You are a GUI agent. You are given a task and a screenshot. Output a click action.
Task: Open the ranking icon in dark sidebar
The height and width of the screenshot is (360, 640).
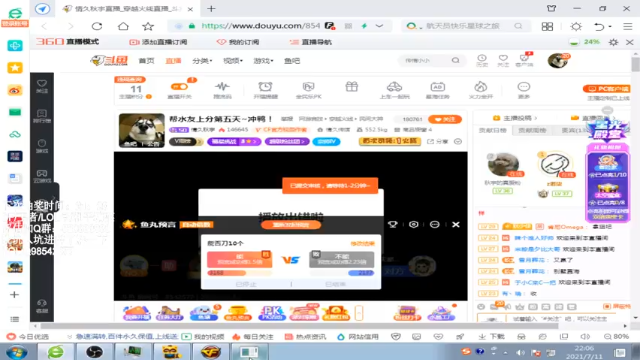[x=42, y=116]
